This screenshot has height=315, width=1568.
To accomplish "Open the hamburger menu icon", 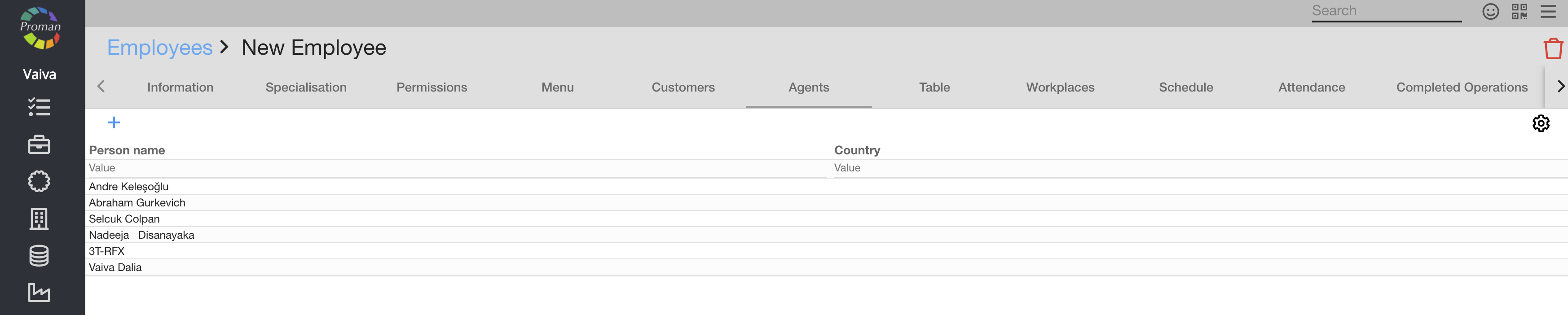I will 1548,12.
